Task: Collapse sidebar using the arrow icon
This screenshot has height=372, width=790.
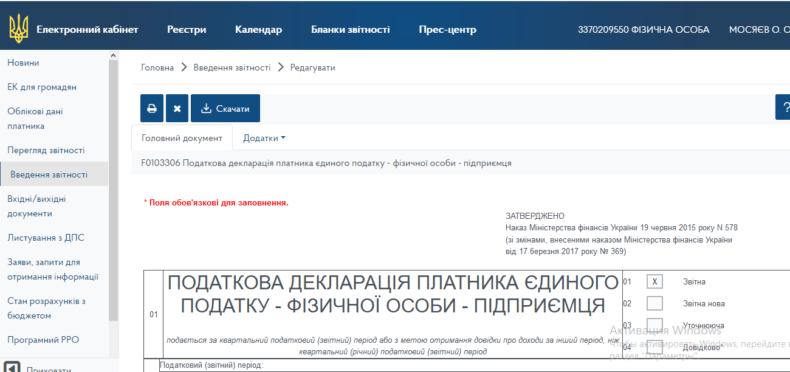Action: (11, 368)
